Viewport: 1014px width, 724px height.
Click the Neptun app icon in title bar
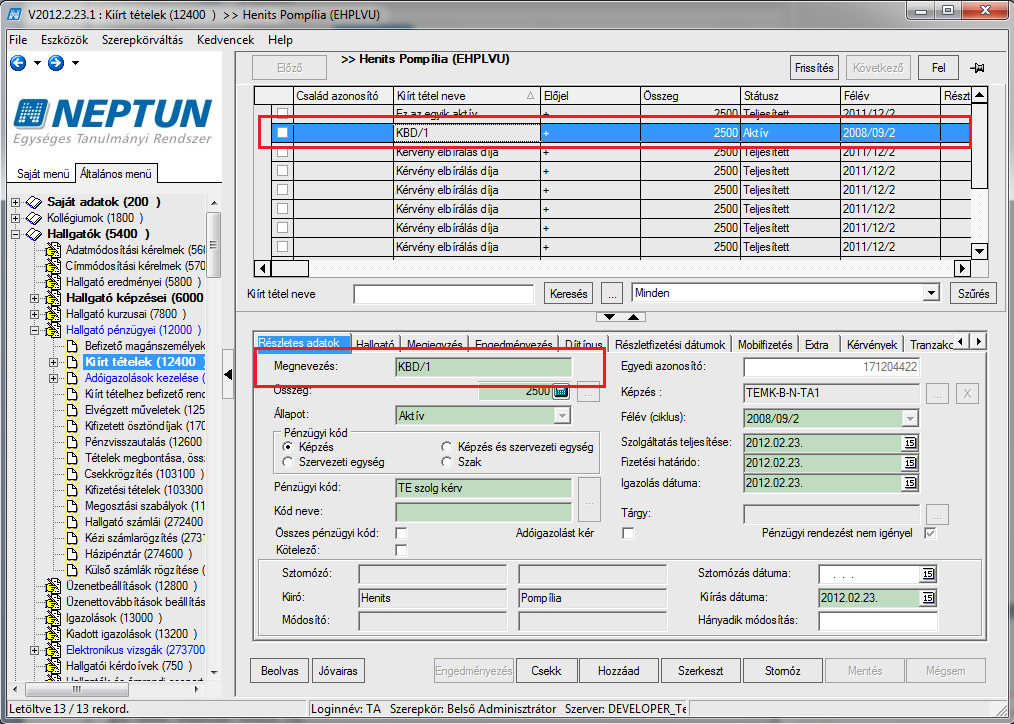click(x=14, y=14)
